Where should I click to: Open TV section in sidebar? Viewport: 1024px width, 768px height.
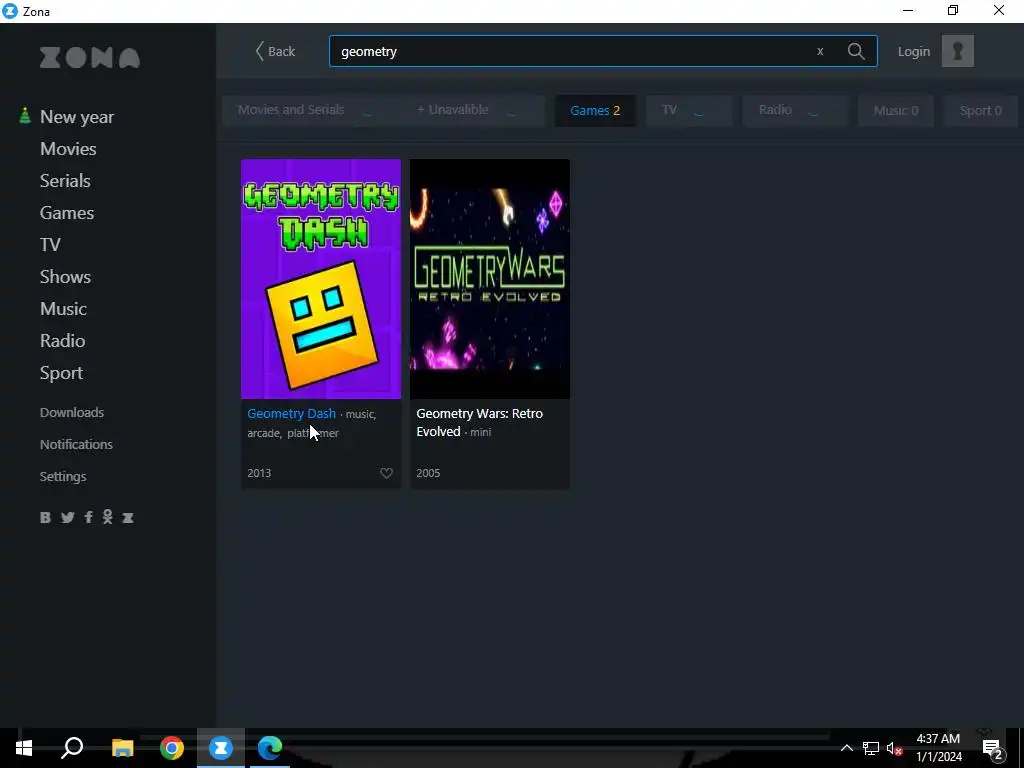(50, 244)
